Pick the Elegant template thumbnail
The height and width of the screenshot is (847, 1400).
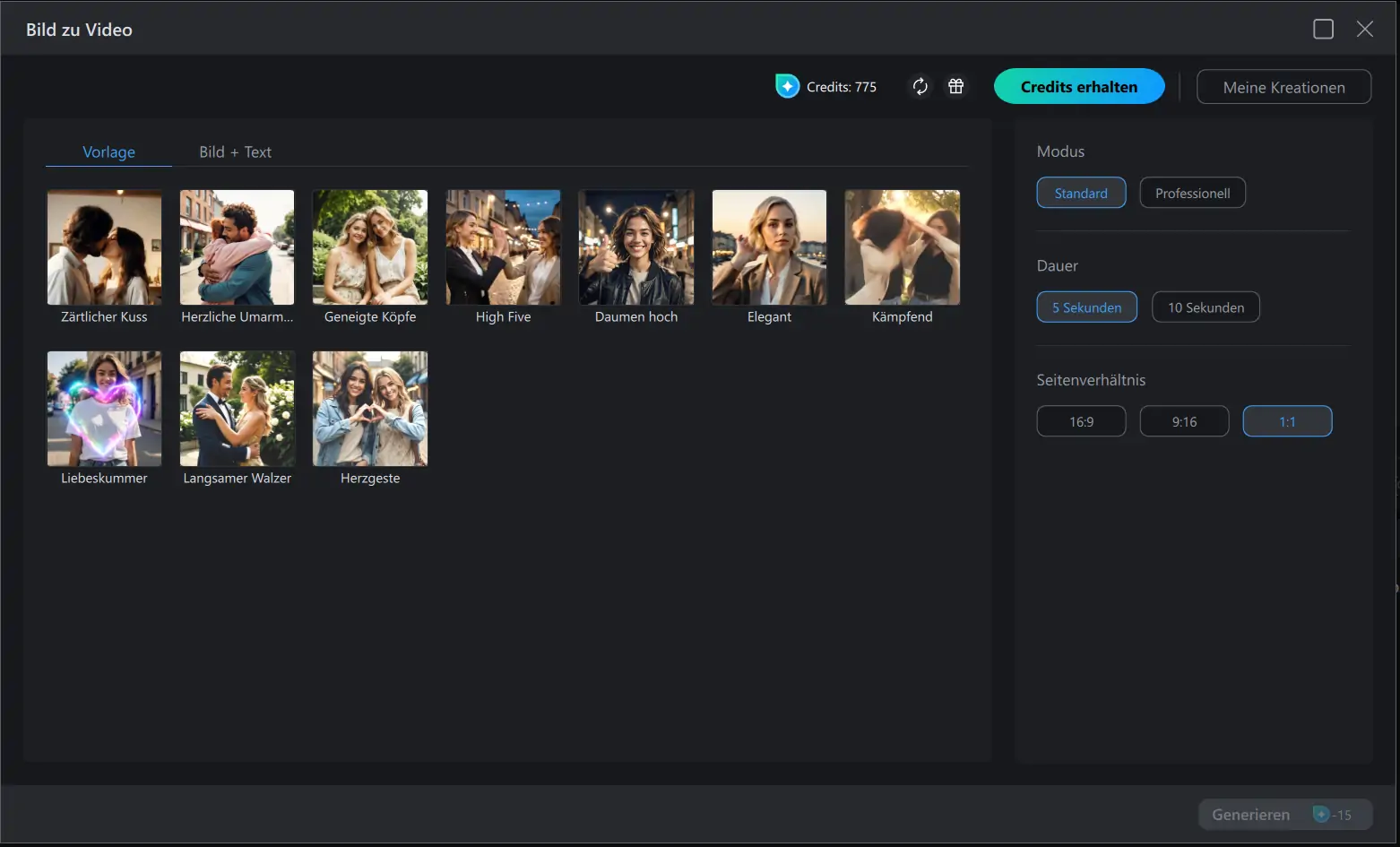tap(769, 247)
